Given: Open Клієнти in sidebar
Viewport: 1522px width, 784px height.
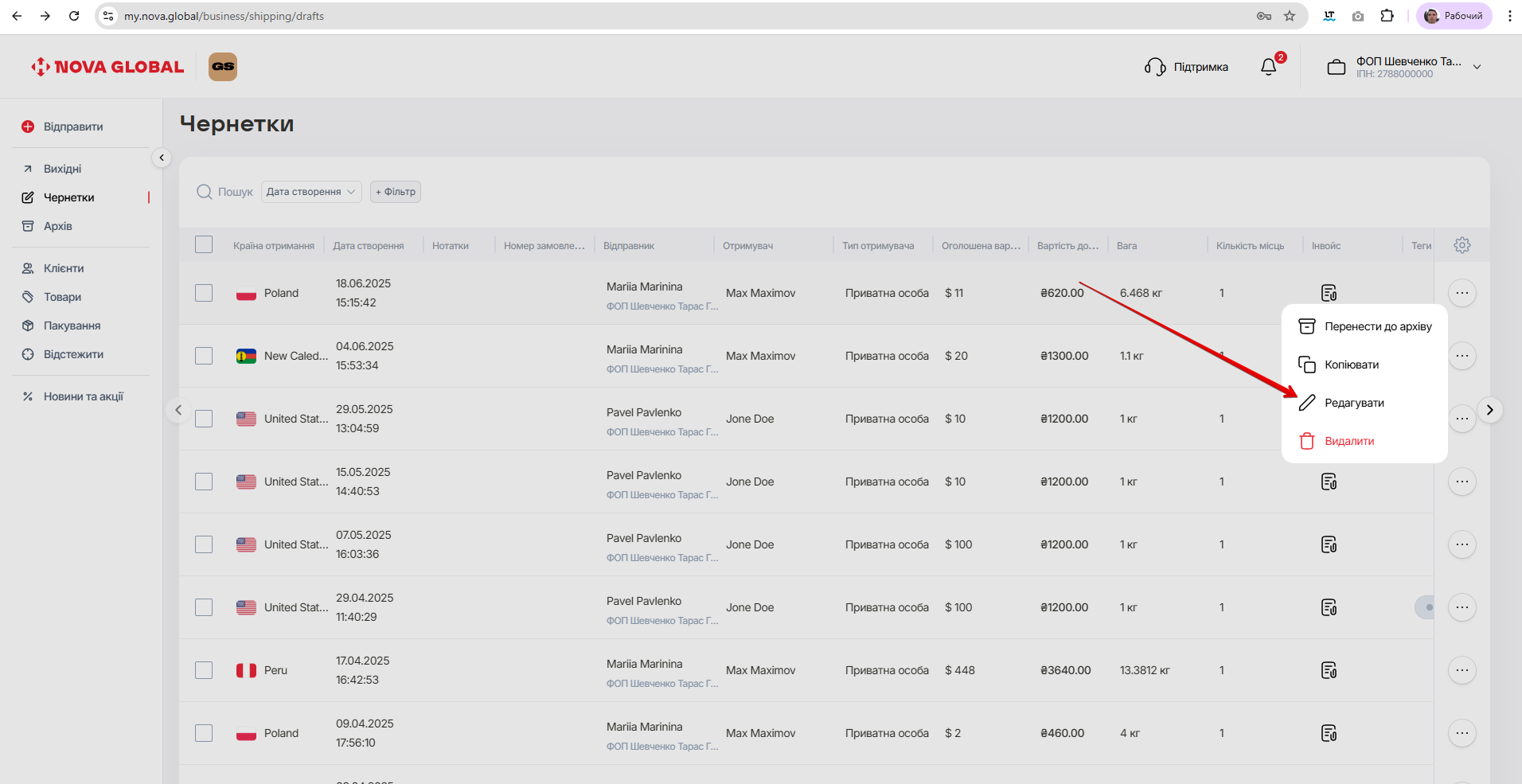Looking at the screenshot, I should click(x=64, y=268).
